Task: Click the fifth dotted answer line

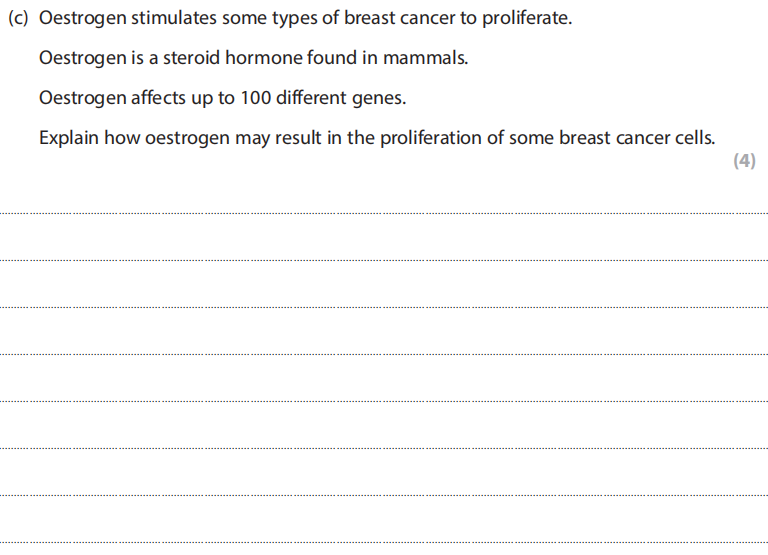Action: coord(384,401)
